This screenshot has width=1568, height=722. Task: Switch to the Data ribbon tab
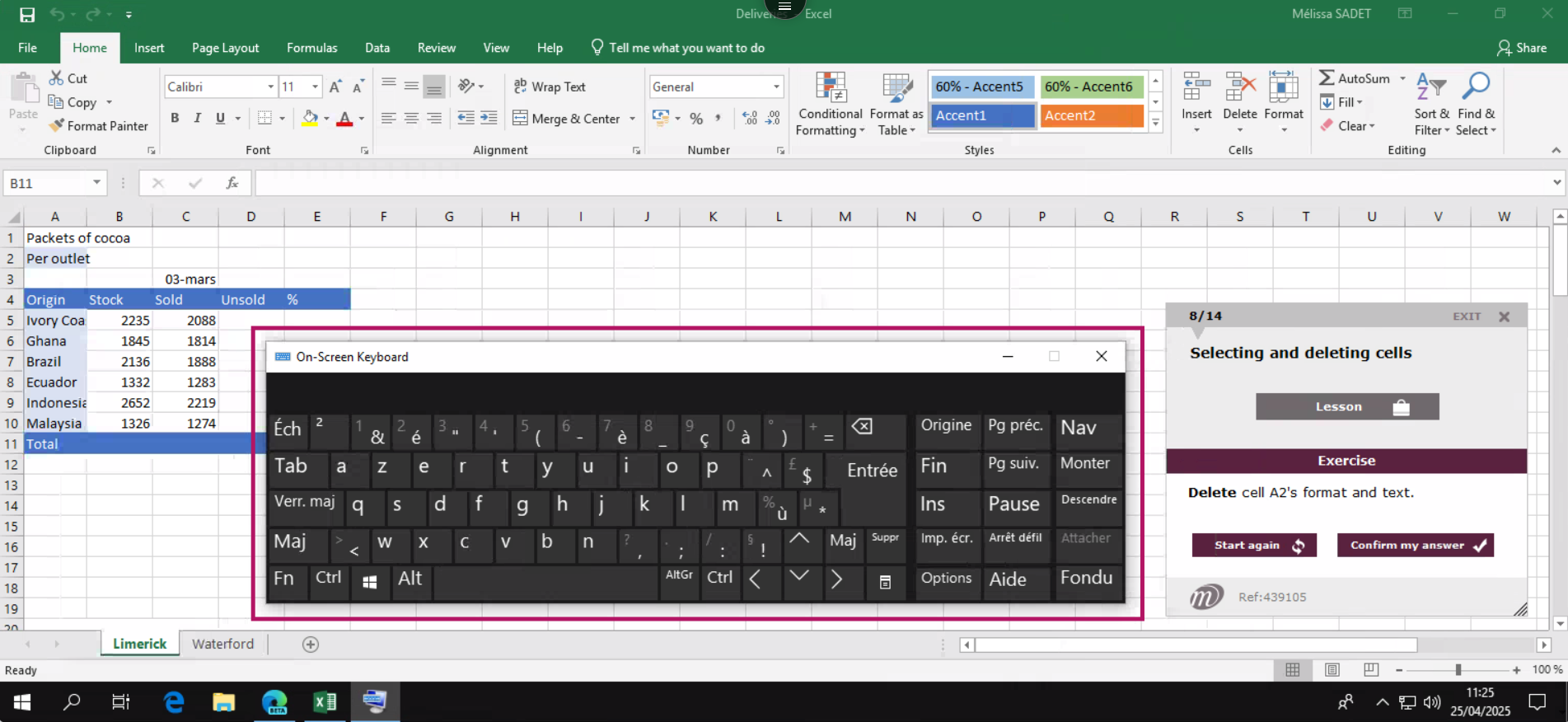[377, 48]
